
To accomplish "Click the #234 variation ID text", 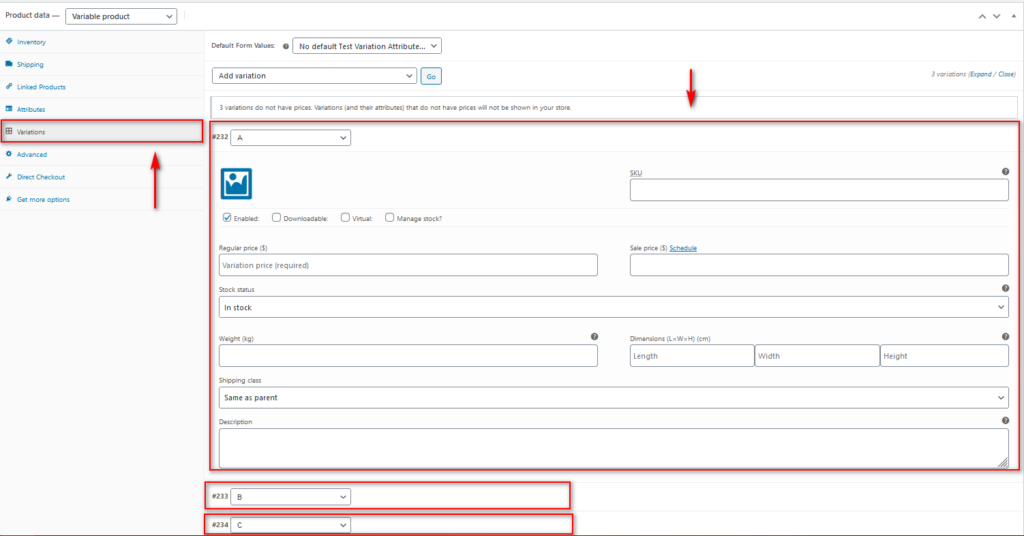I will [220, 525].
